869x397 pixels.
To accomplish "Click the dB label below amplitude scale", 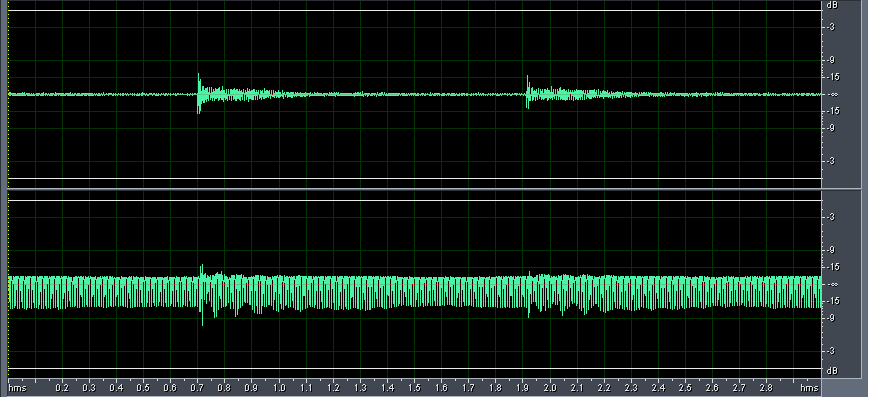I will click(x=831, y=370).
